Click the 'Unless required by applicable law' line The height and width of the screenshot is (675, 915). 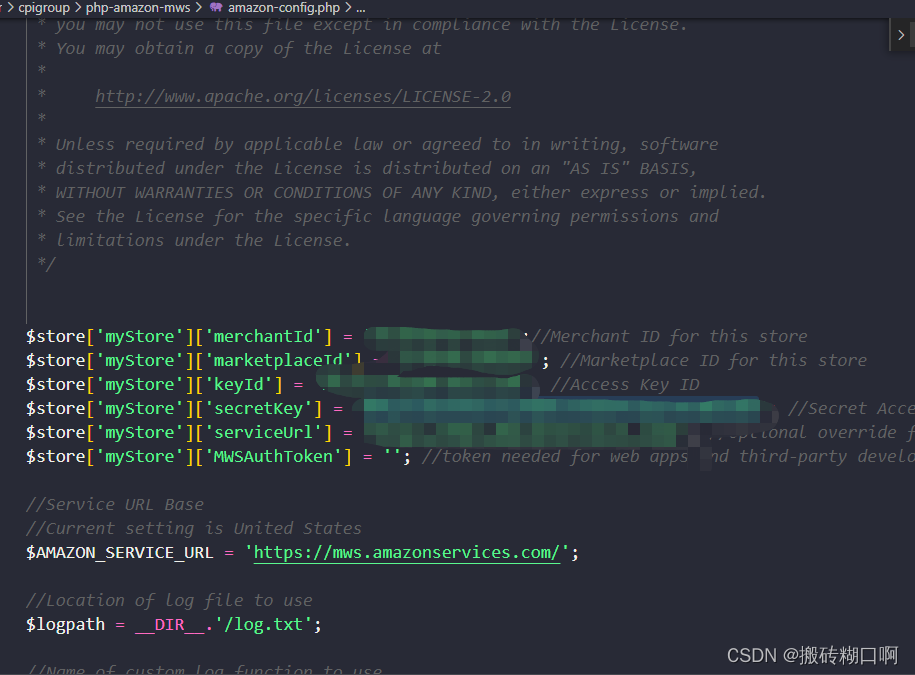[378, 144]
